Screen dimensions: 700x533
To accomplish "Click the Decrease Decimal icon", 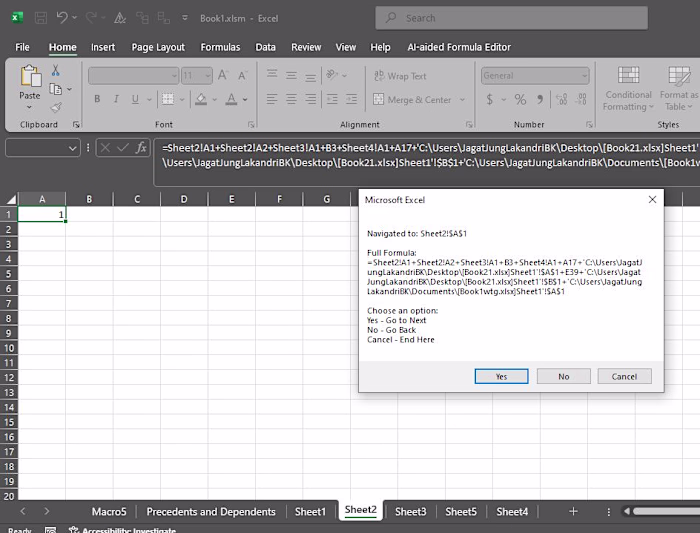I will (x=581, y=99).
